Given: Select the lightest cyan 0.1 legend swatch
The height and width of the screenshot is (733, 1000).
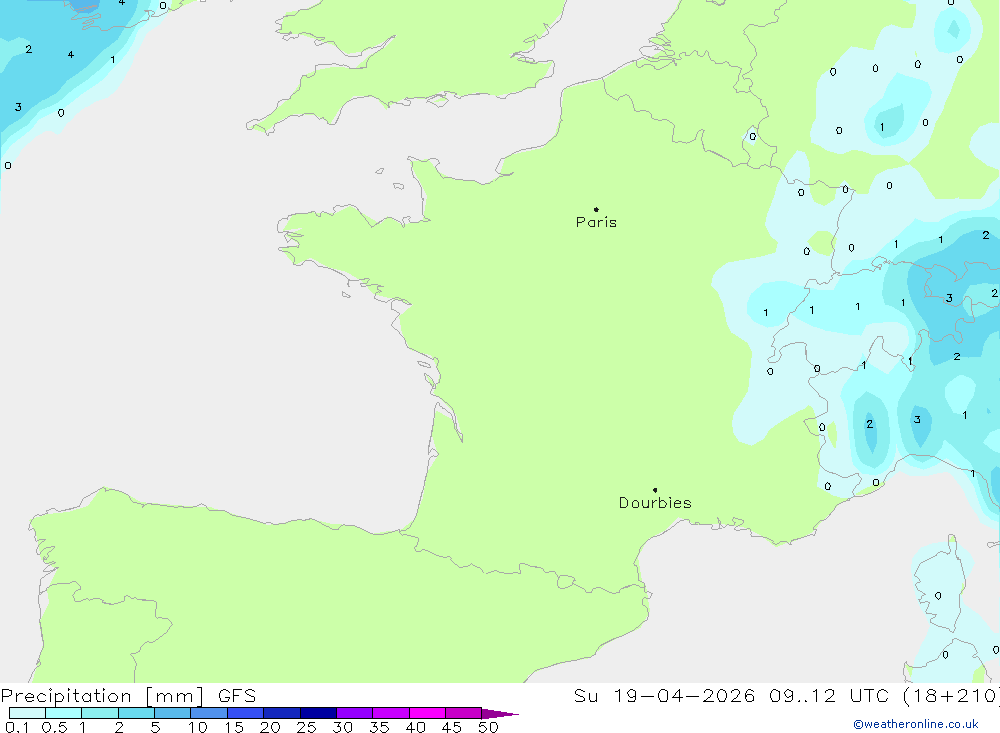Looking at the screenshot, I should (x=27, y=713).
